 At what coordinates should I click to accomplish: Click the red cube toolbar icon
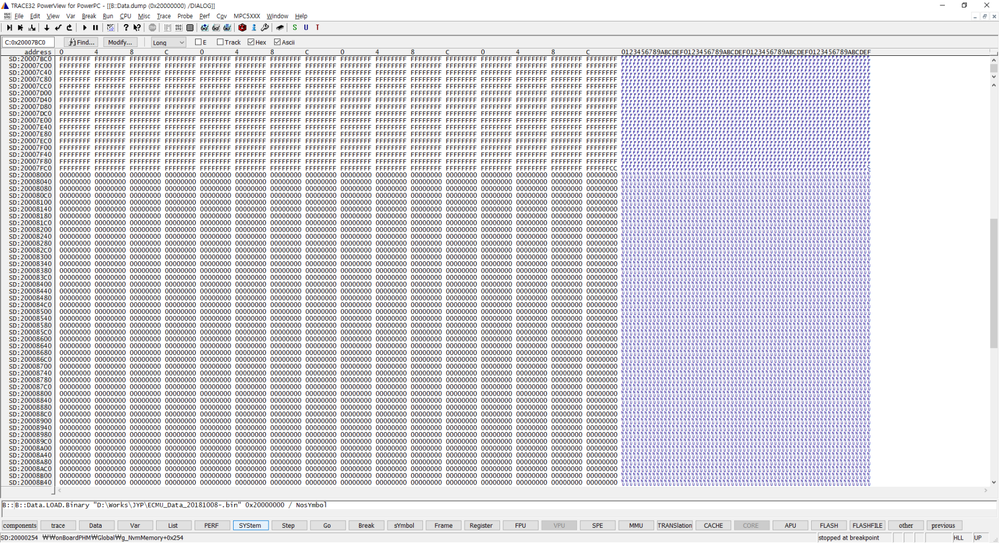click(x=242, y=27)
